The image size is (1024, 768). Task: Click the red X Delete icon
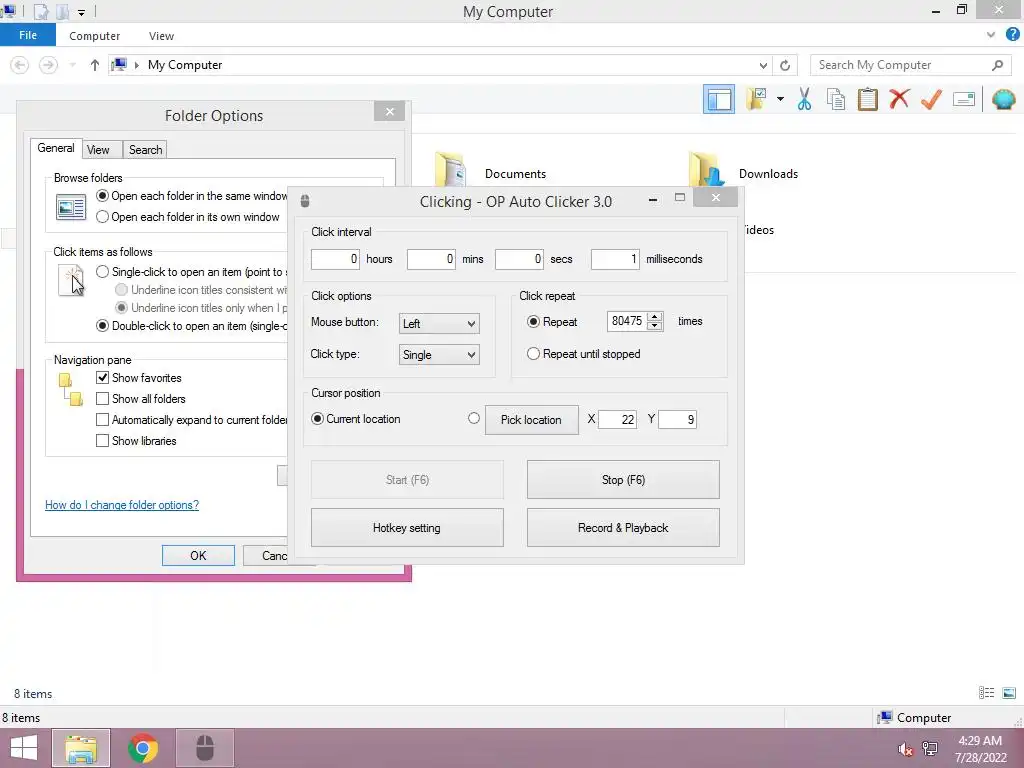pos(899,99)
